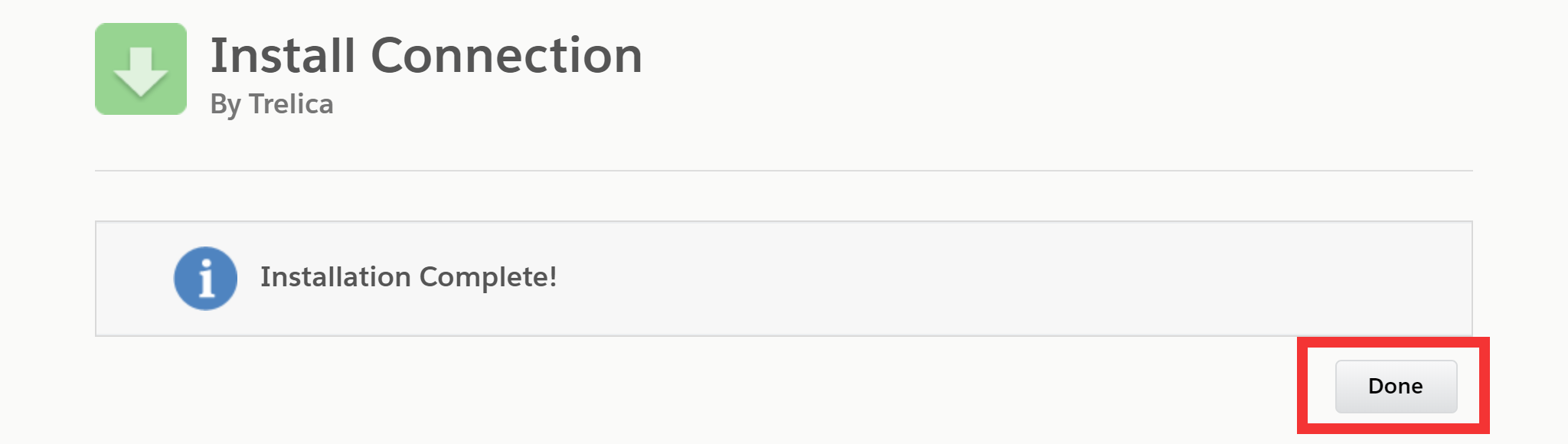Click the word Connection in the title
The image size is (1568, 444).
point(507,56)
